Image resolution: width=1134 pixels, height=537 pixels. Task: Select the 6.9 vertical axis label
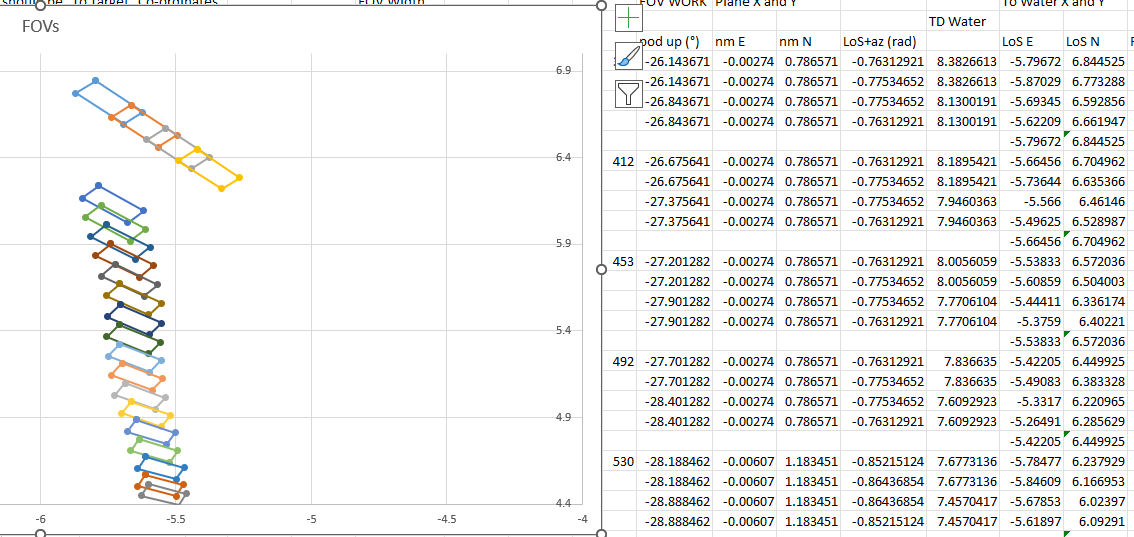pyautogui.click(x=562, y=71)
